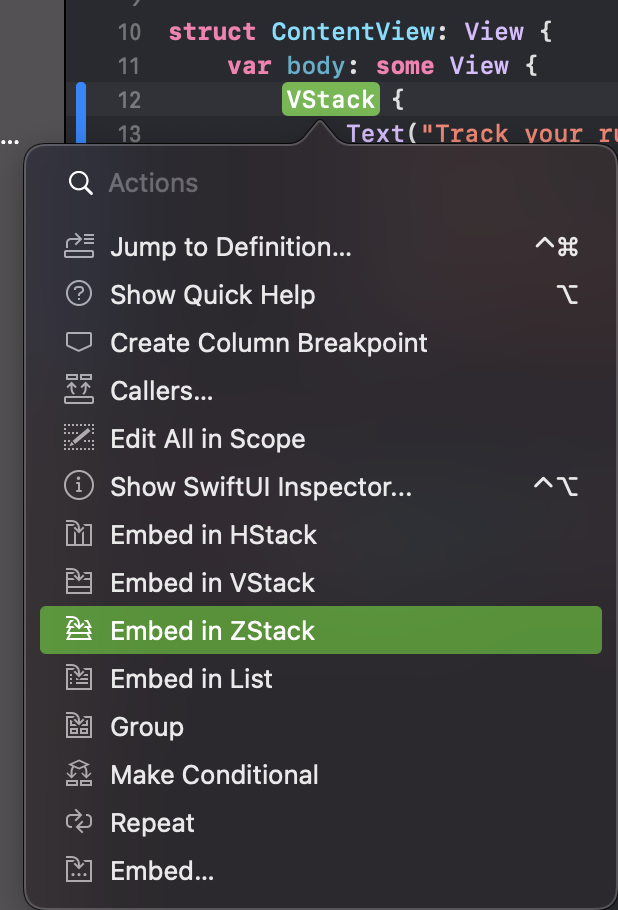Click the Make Conditional icon

coord(79,775)
